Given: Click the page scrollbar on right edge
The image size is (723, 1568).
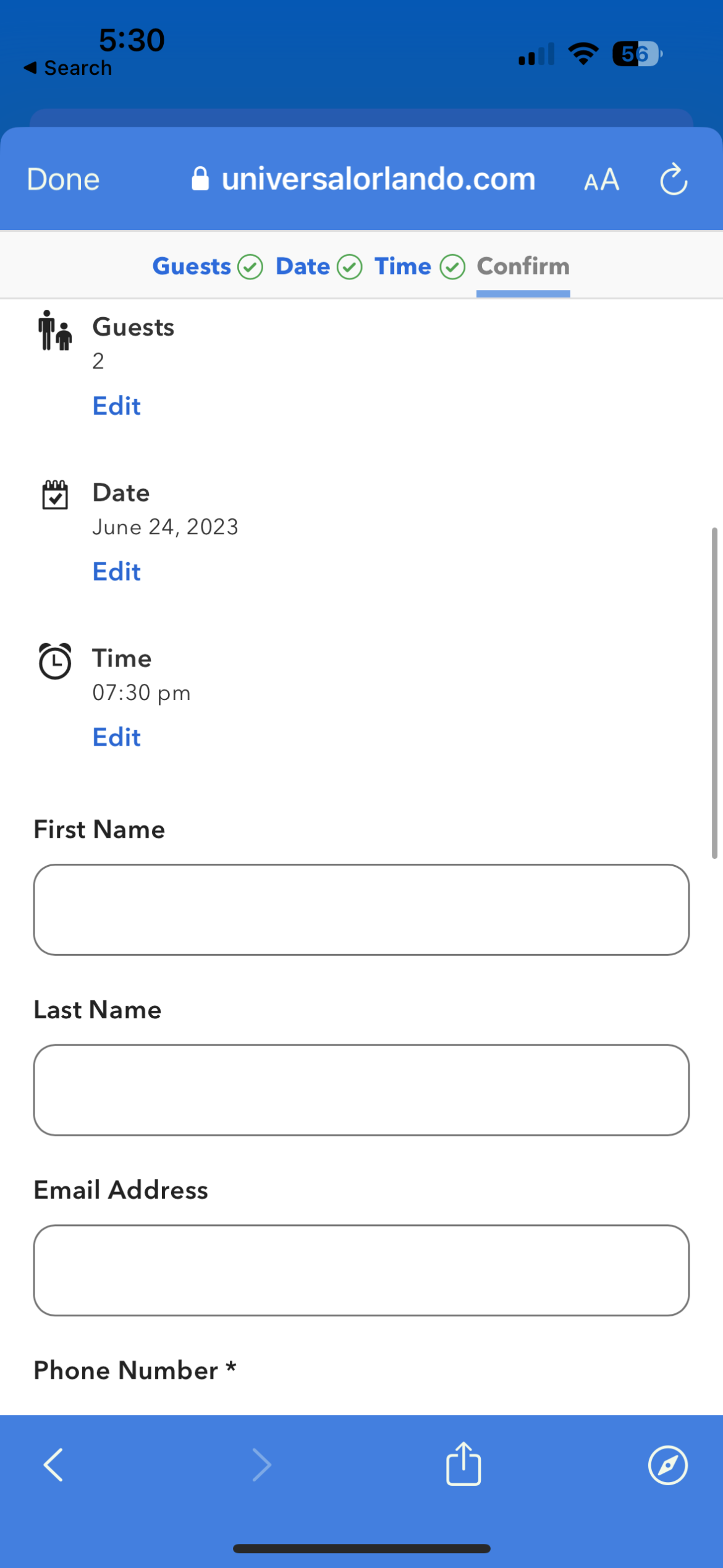Looking at the screenshot, I should tap(714, 692).
